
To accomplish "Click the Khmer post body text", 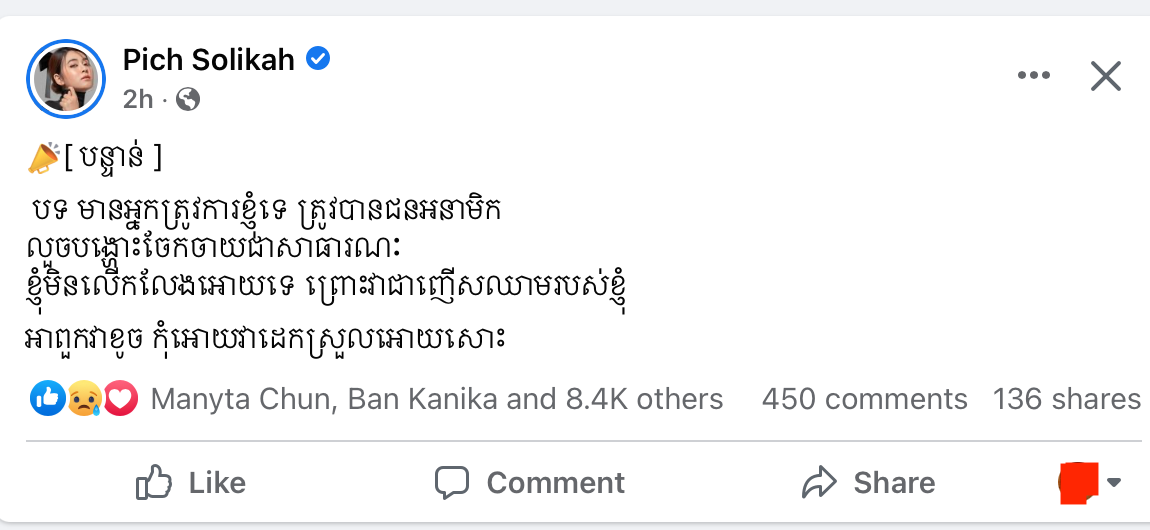I will (x=330, y=270).
